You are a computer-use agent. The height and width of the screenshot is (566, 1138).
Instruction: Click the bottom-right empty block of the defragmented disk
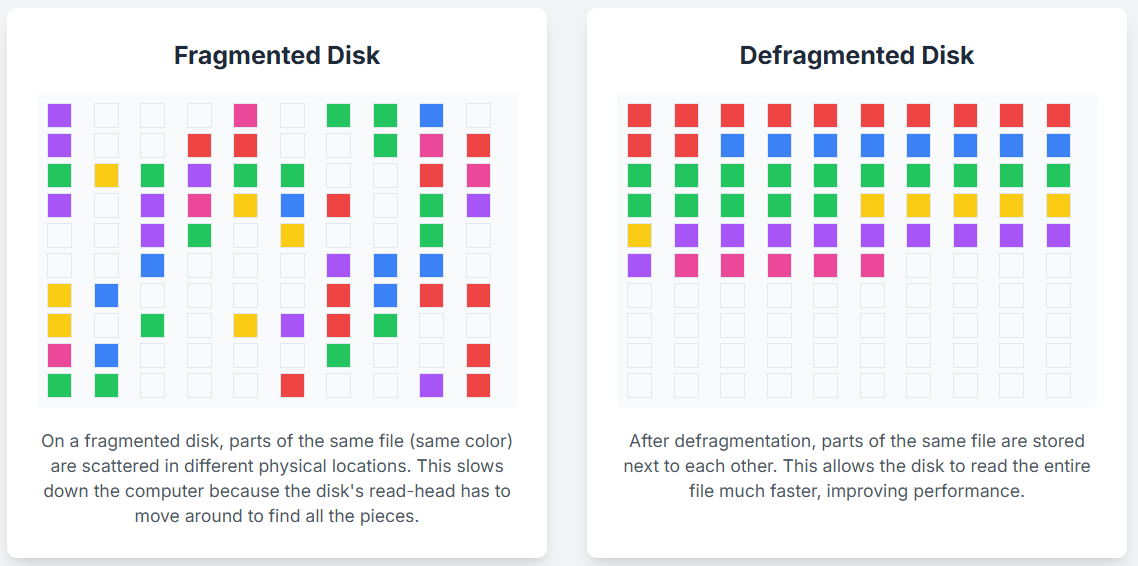coord(1058,386)
